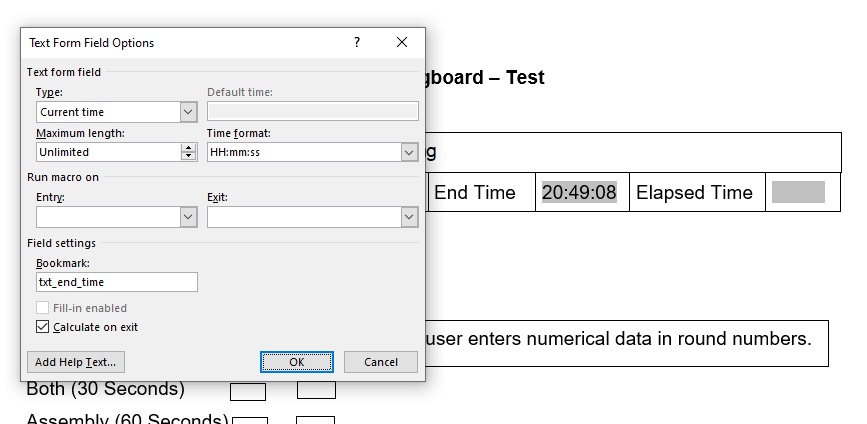Click the first box beside Both (30 Seconds)
Image resolution: width=867 pixels, height=424 pixels.
248,391
